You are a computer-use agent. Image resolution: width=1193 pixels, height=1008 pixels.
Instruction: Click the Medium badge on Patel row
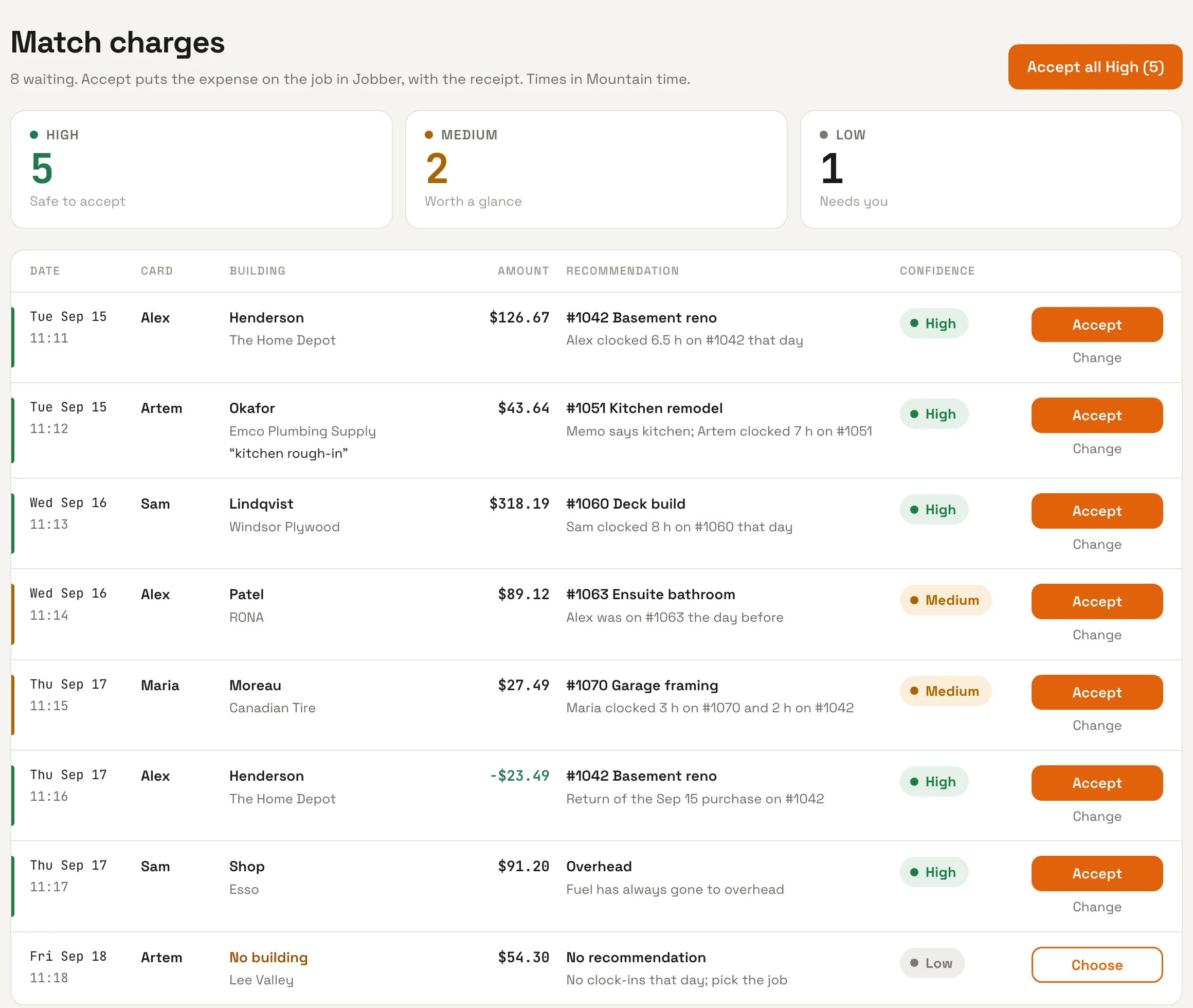coord(945,600)
